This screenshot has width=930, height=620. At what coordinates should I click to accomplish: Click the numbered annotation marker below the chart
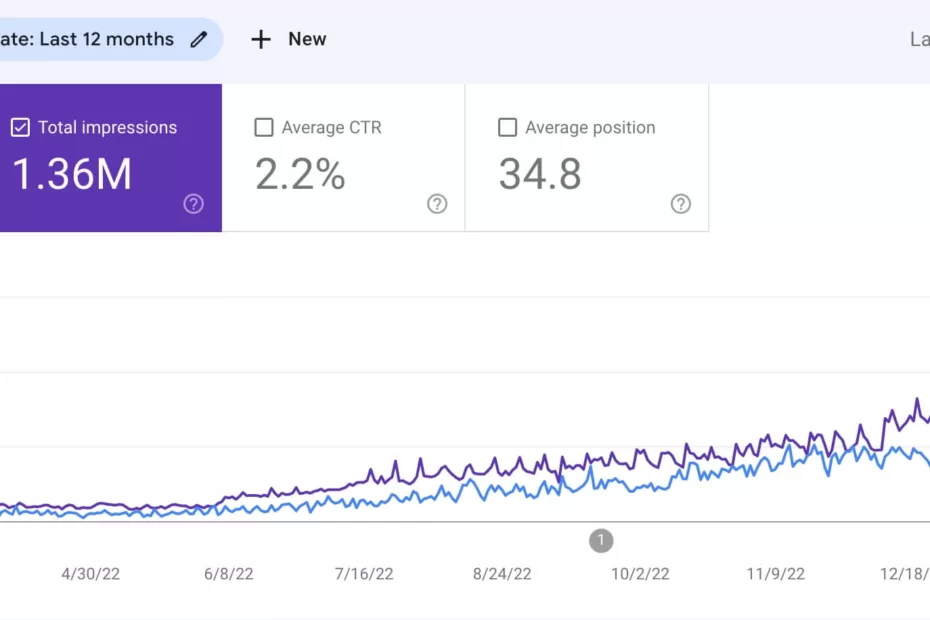[x=601, y=540]
